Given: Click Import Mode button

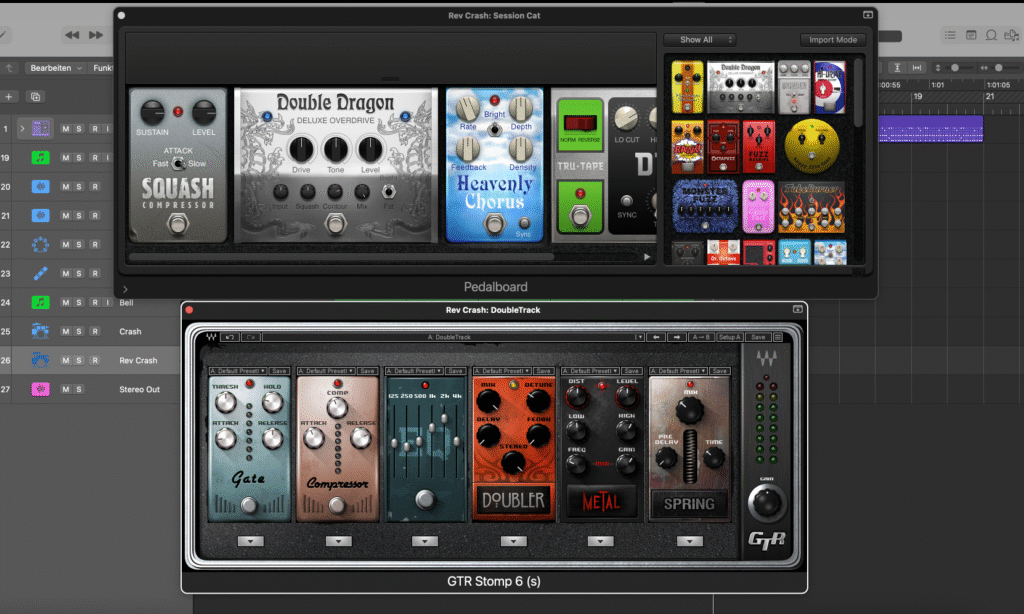Looking at the screenshot, I should [x=833, y=40].
